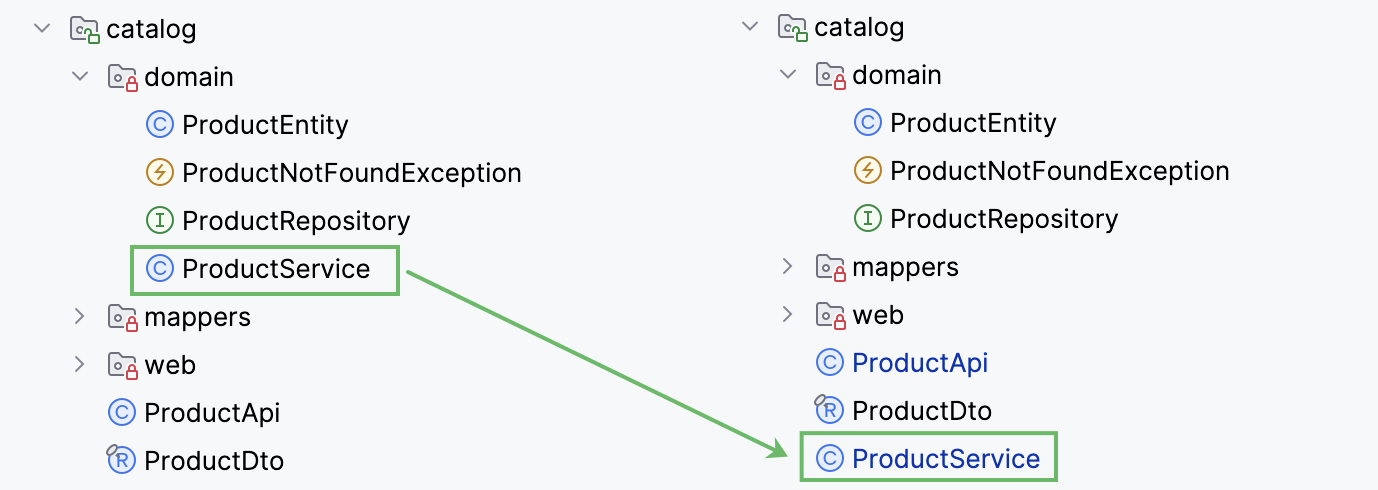Click the ProductApi class icon in right tree
1378x490 pixels.
click(x=829, y=363)
